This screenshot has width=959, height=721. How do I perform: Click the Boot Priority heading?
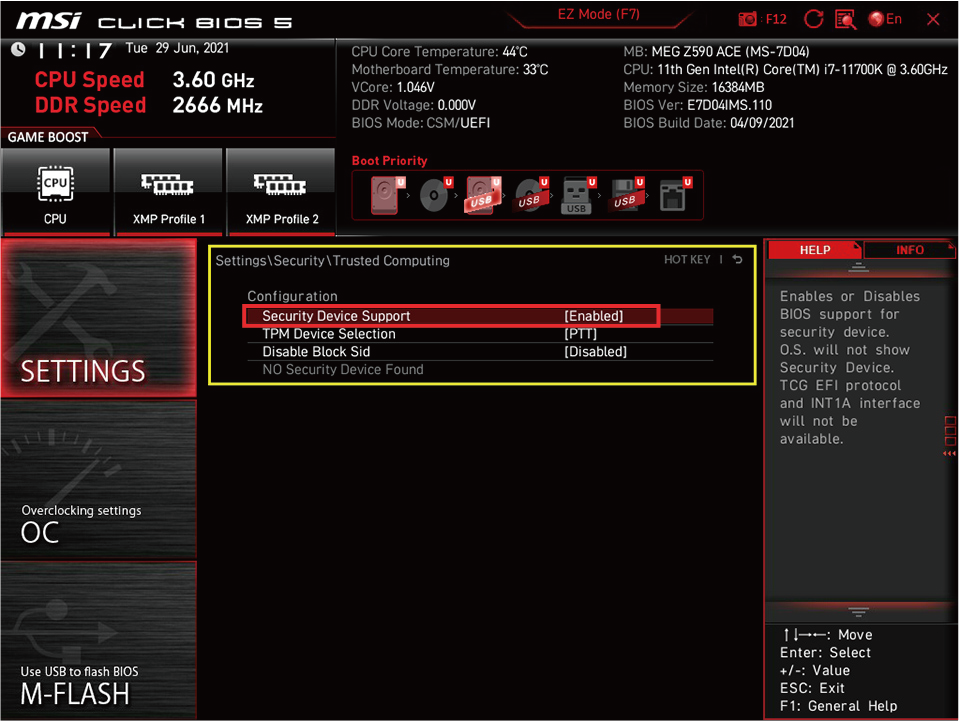[389, 160]
